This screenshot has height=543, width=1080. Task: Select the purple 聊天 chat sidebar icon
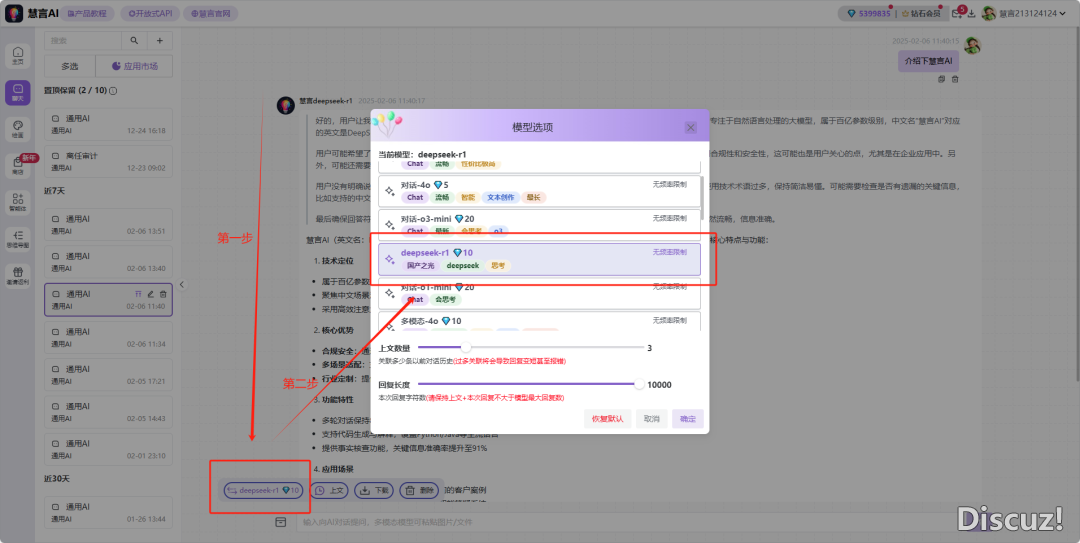tap(18, 92)
